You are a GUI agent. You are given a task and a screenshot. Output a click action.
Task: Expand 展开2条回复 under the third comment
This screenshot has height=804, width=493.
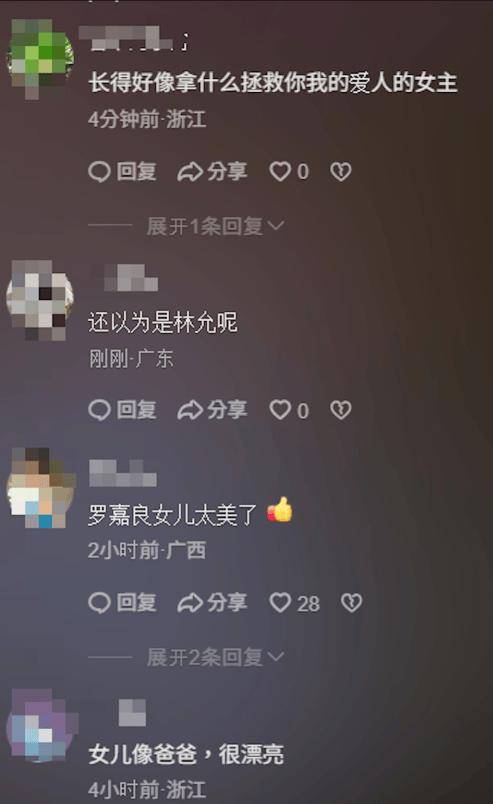pos(215,657)
